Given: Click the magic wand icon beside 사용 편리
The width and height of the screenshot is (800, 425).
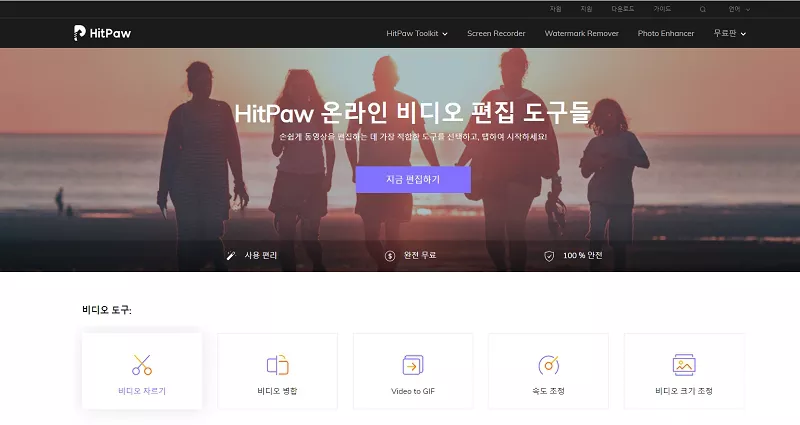Looking at the screenshot, I should (231, 256).
